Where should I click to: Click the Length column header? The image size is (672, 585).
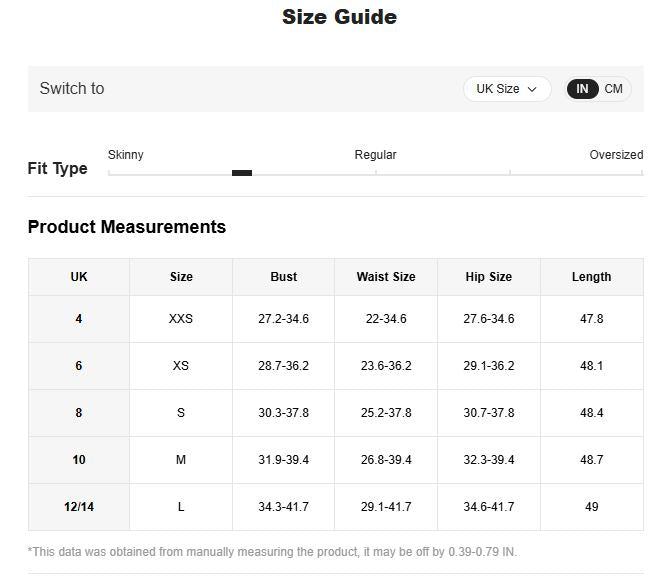click(591, 277)
